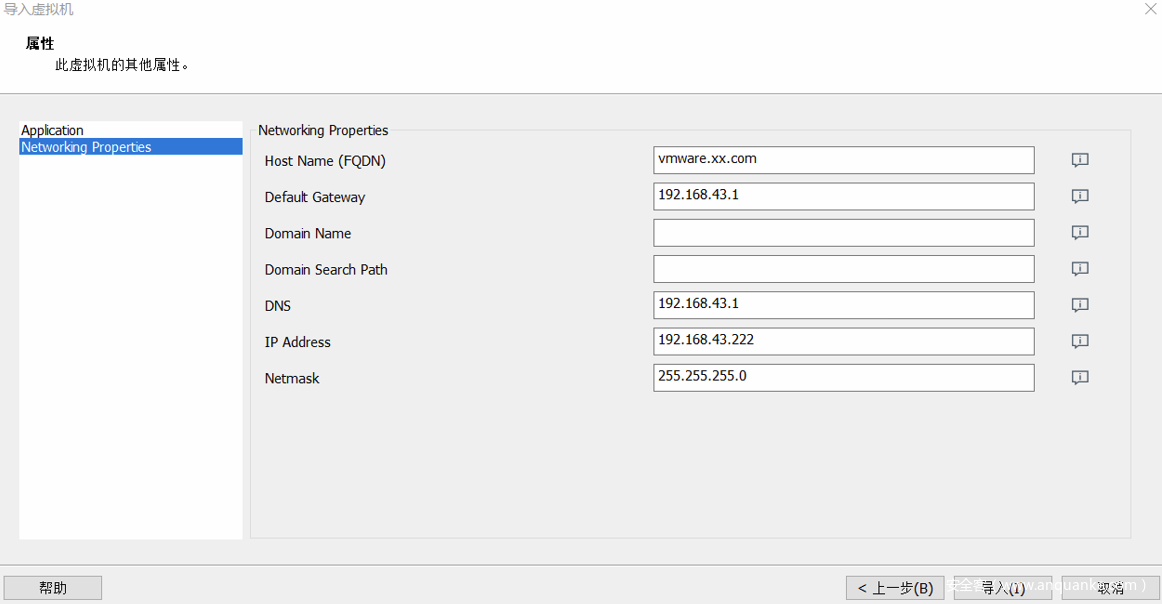The width and height of the screenshot is (1162, 604).
Task: Click the Netmask field with 255.255.255.0
Action: pos(843,378)
